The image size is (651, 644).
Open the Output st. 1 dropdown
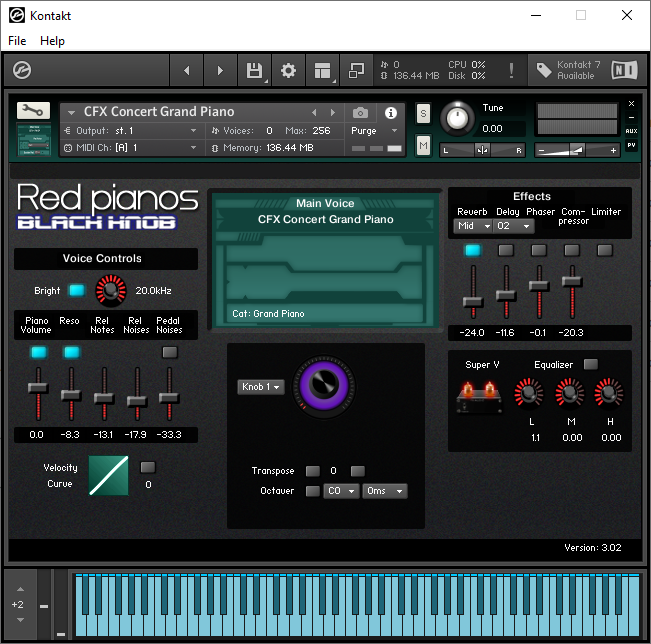click(133, 131)
